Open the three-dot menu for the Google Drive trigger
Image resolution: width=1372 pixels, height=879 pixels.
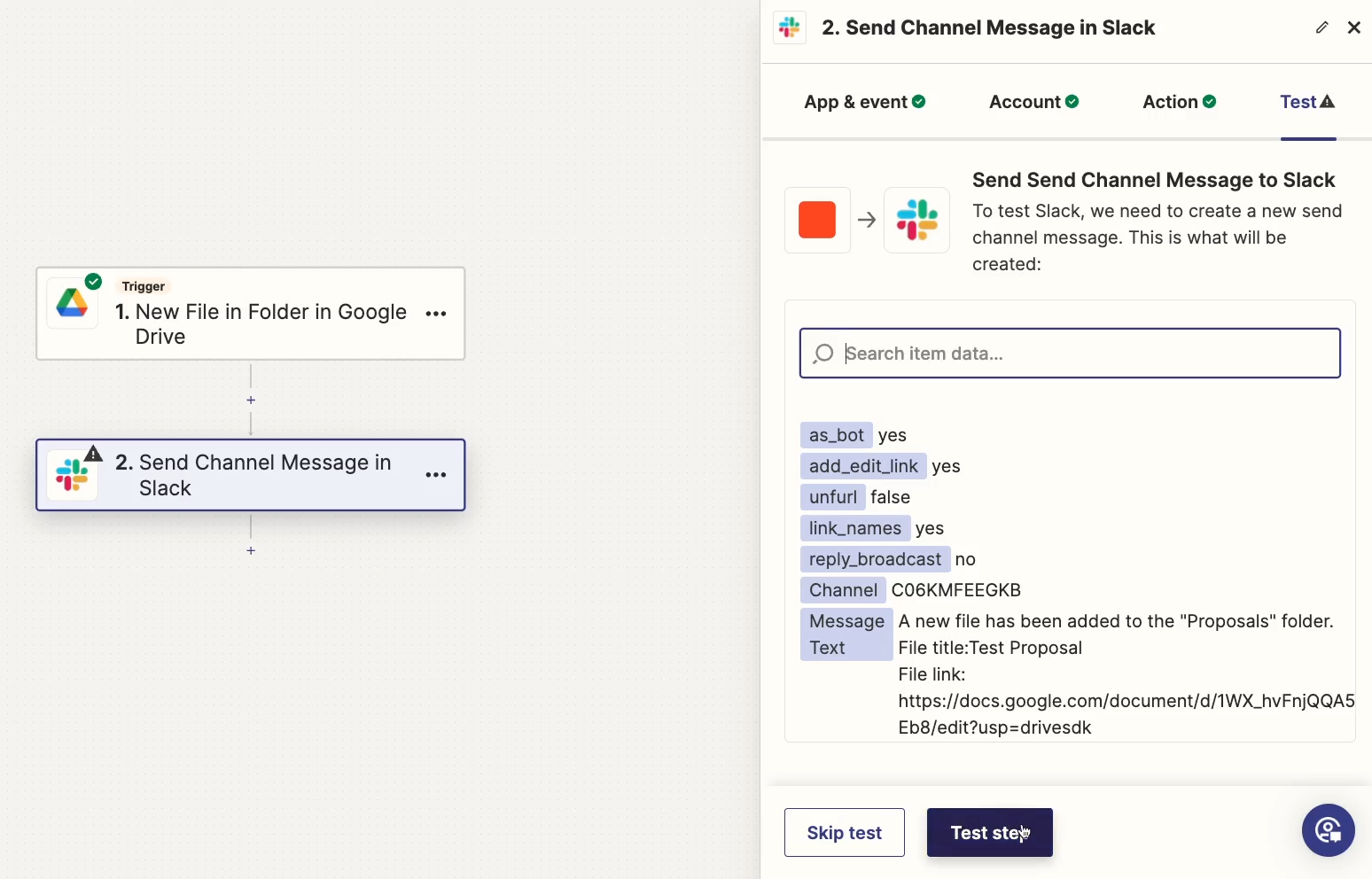[x=436, y=314]
